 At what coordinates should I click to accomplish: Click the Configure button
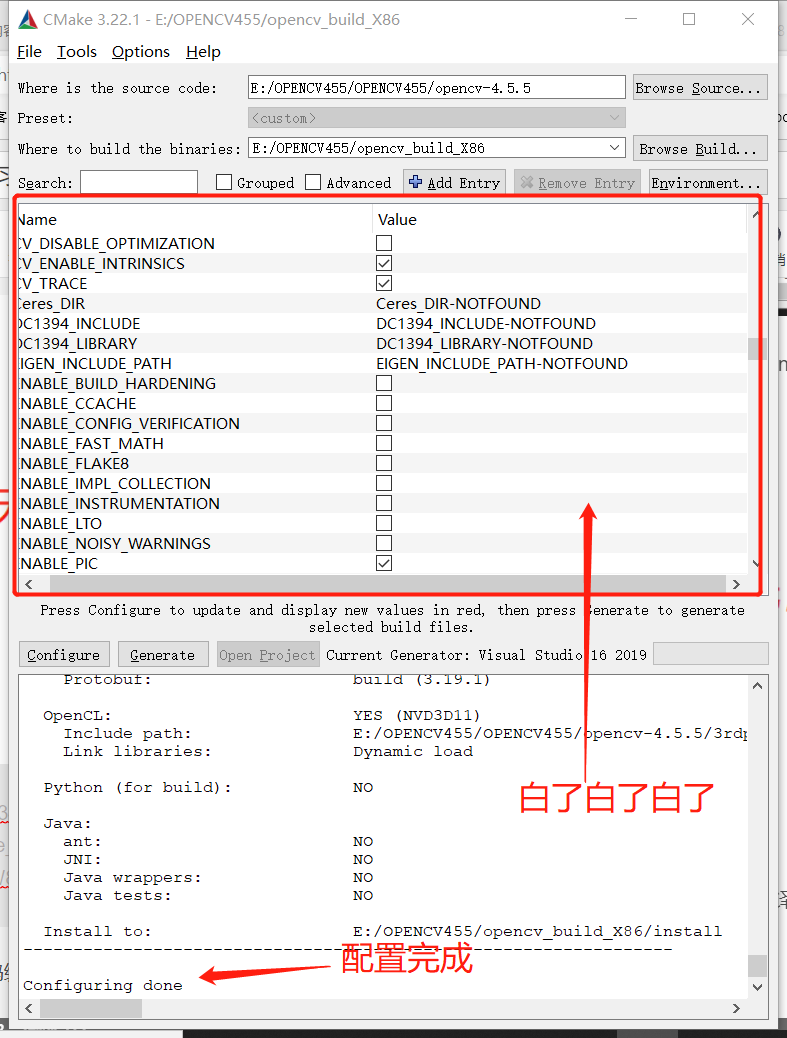tap(64, 655)
